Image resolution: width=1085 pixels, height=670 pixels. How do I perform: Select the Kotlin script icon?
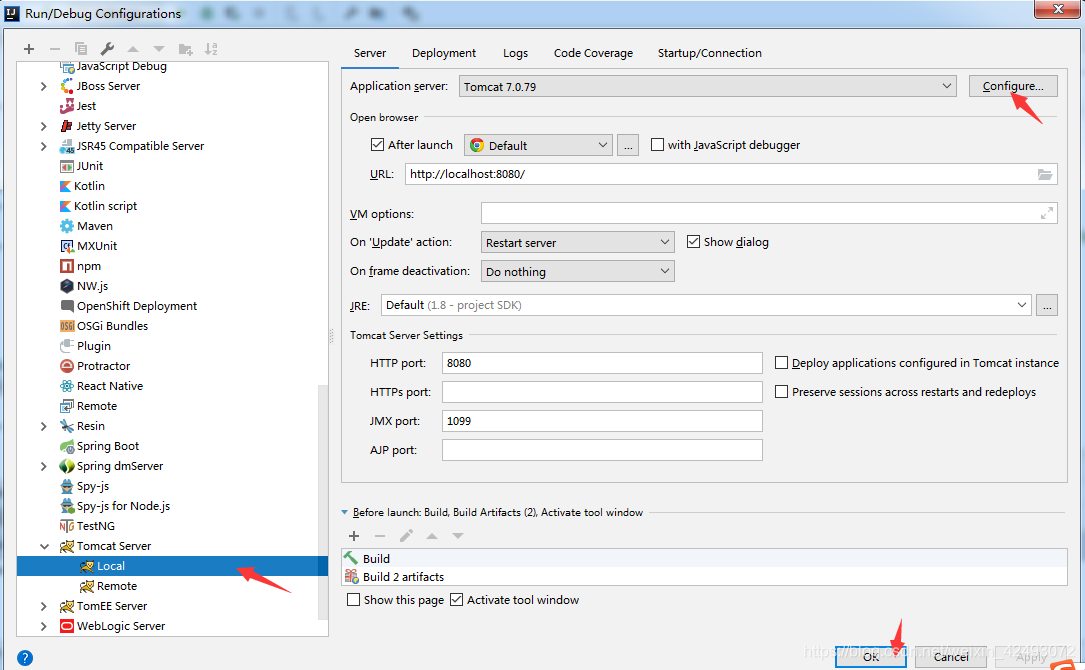pyautogui.click(x=65, y=206)
